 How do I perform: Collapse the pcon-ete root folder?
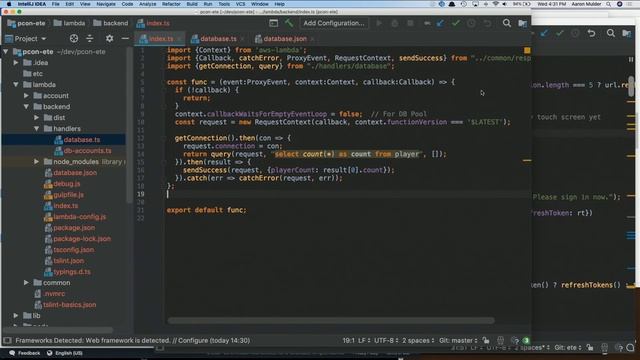point(6,52)
